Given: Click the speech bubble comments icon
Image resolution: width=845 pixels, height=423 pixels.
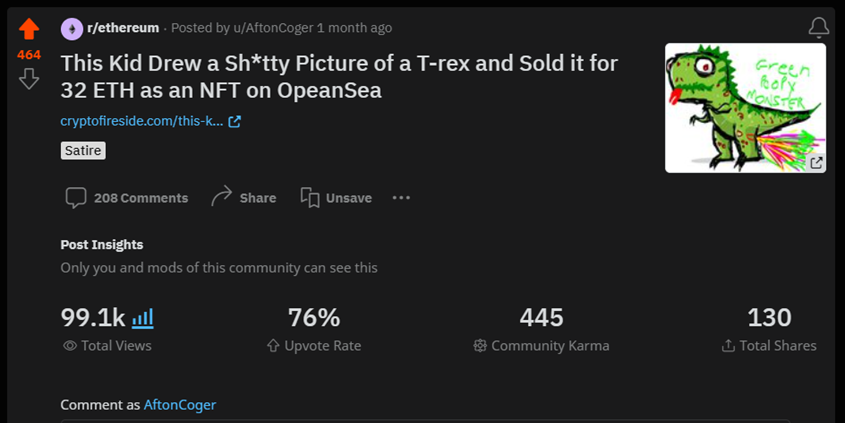Looking at the screenshot, I should click(75, 198).
